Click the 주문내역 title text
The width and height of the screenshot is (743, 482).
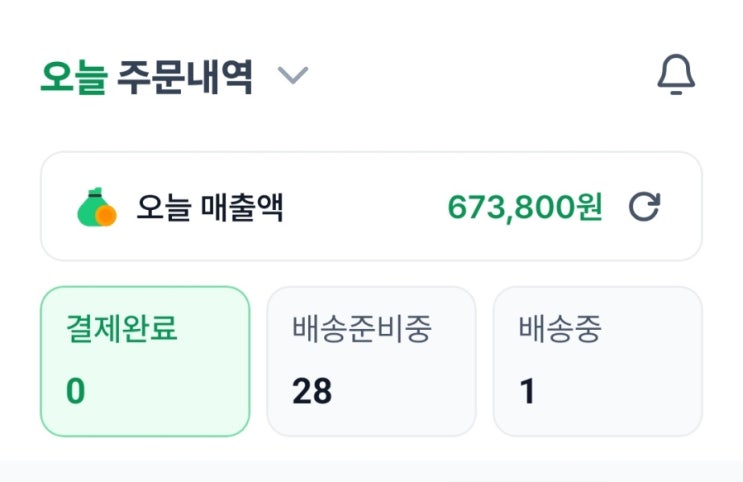coord(184,77)
